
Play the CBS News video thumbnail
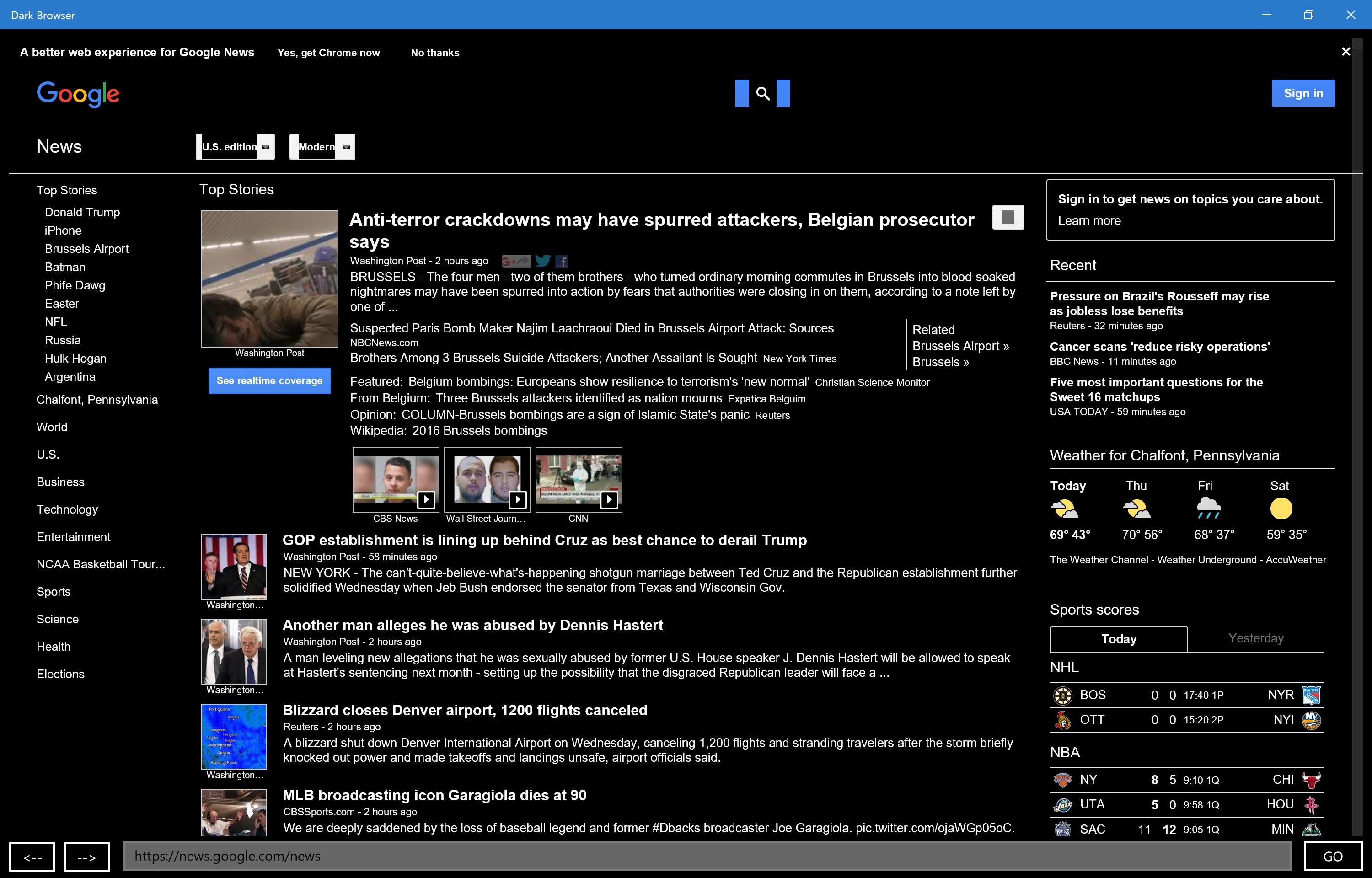396,480
